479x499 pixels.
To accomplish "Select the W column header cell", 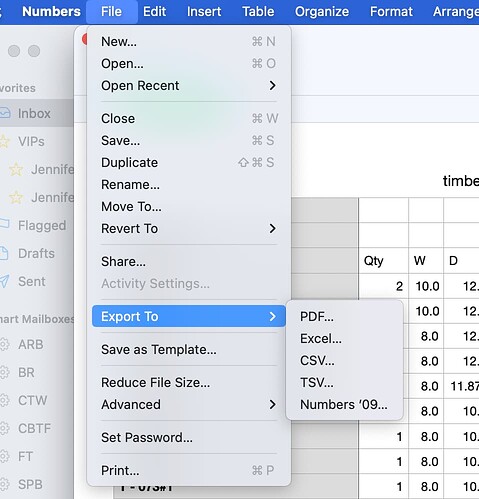I will 426,261.
